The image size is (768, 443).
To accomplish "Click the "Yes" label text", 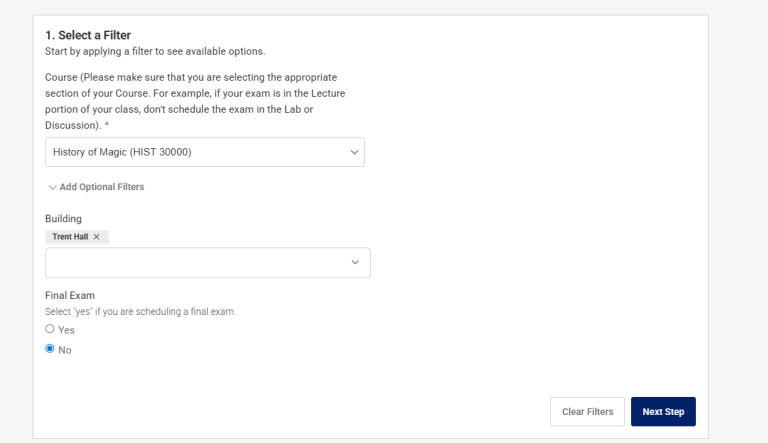I will click(67, 330).
